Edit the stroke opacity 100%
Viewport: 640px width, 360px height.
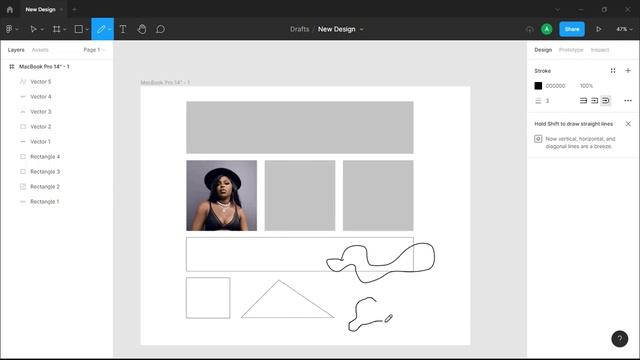click(586, 86)
